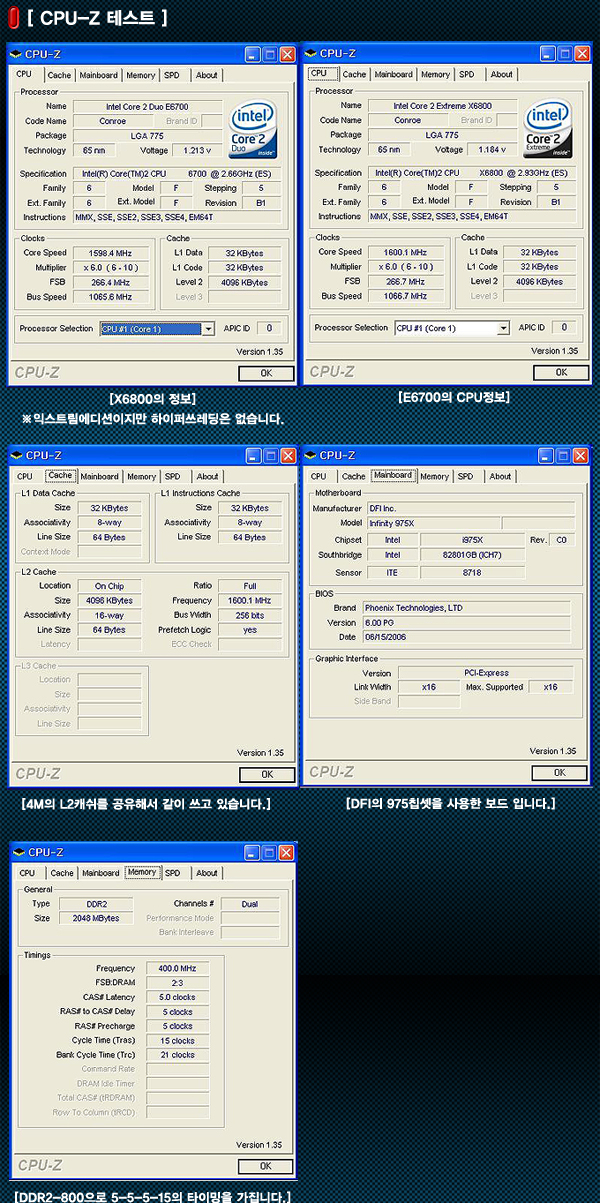Image resolution: width=600 pixels, height=1203 pixels.
Task: Switch to SPD tab in the Memory window
Action: click(174, 873)
